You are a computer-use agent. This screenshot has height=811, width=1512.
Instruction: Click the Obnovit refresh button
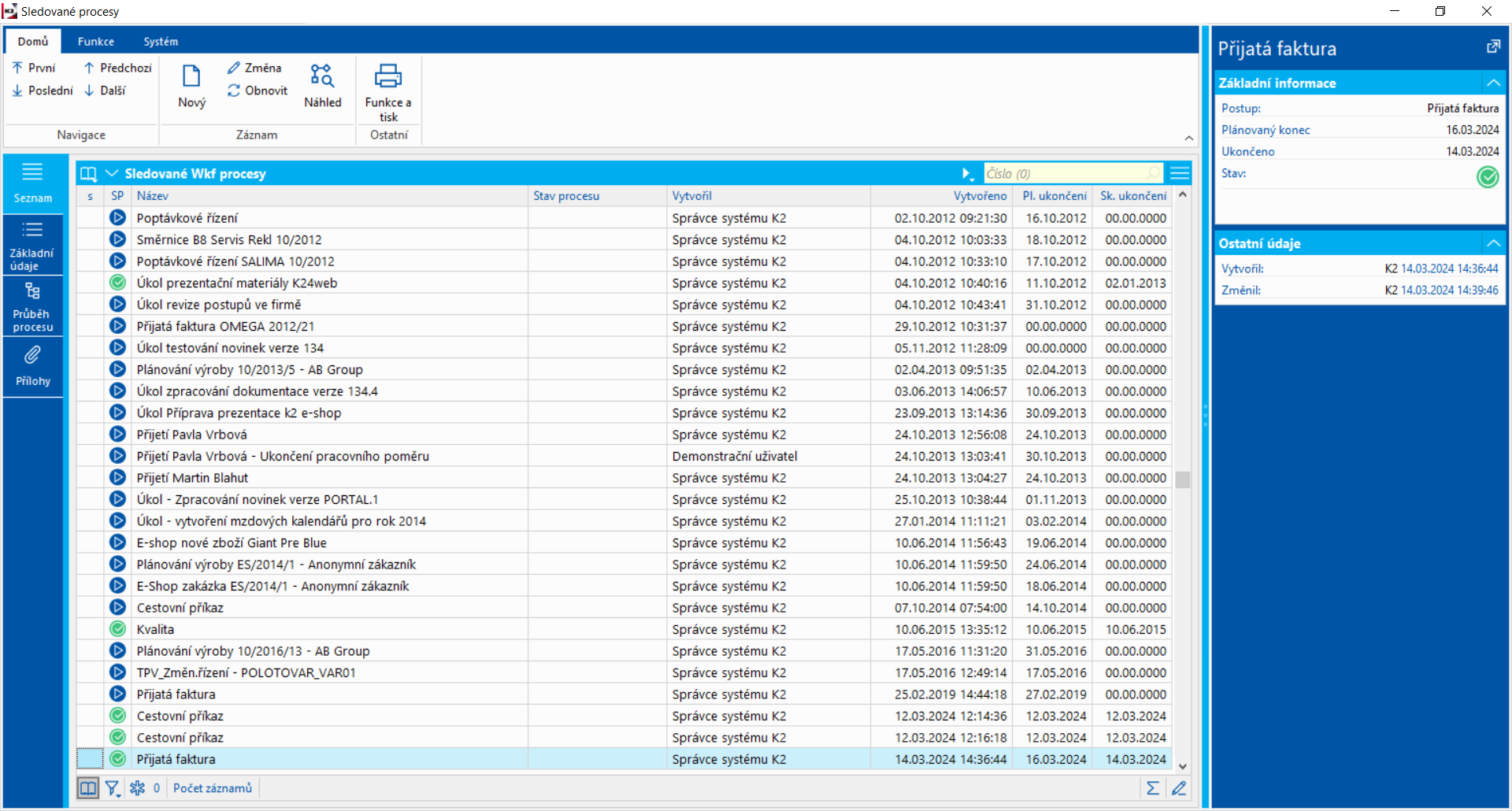coord(258,91)
